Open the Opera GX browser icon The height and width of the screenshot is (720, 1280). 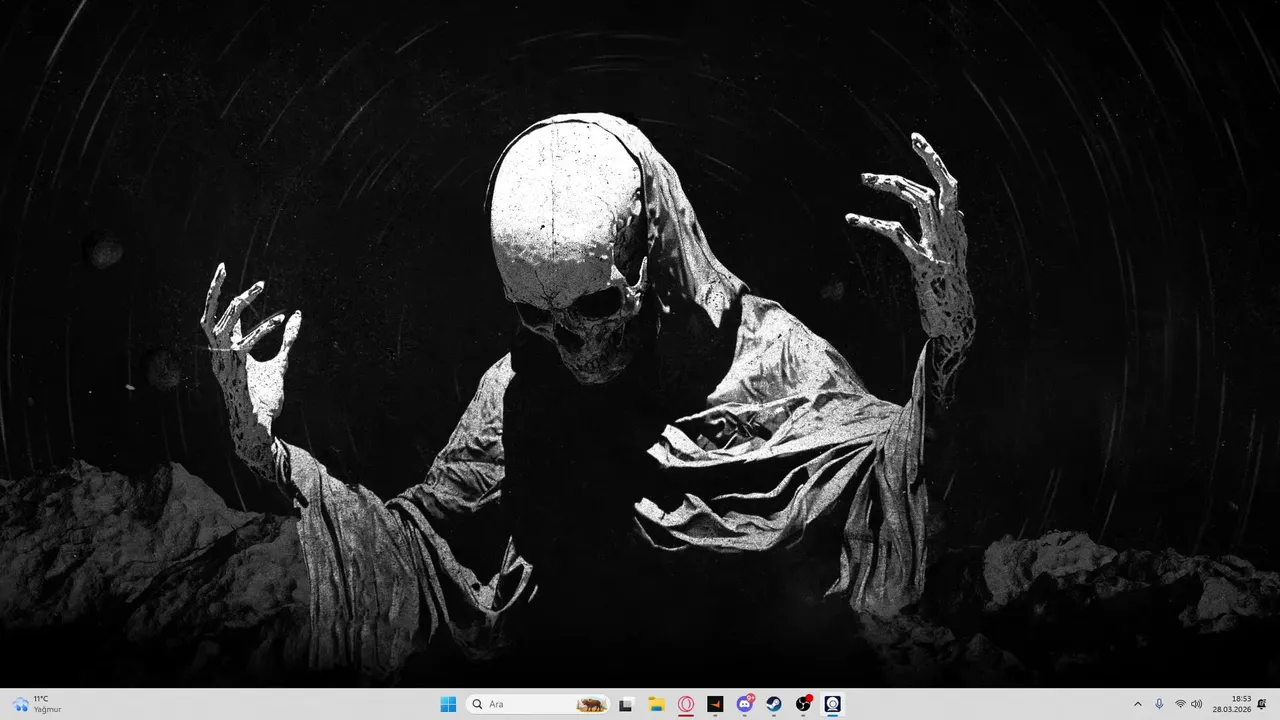click(686, 704)
